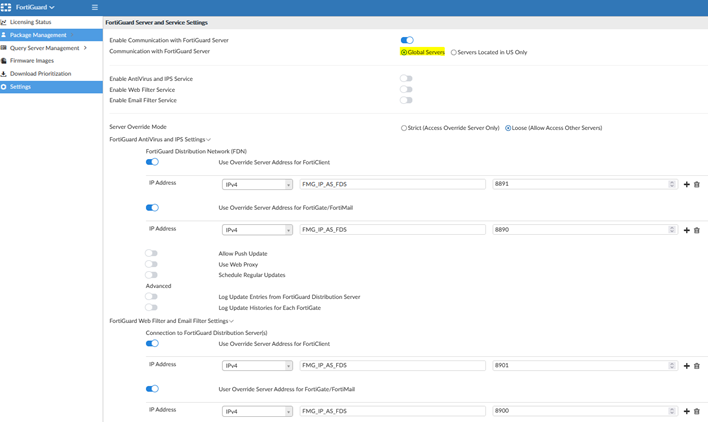Enable Log Update Histories for Each FortiGate
The image size is (708, 422).
[151, 307]
